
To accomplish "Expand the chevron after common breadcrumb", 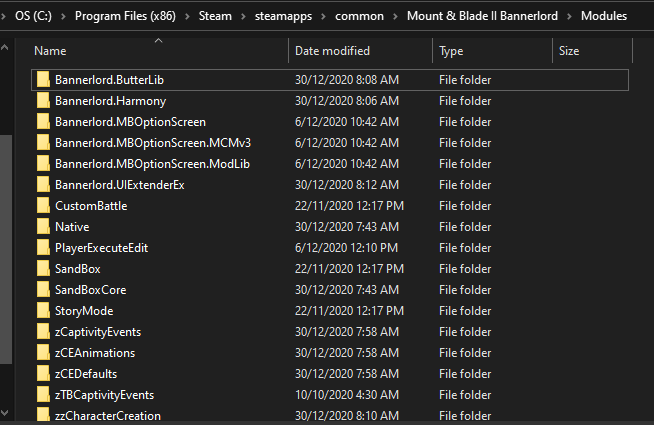I will [395, 16].
